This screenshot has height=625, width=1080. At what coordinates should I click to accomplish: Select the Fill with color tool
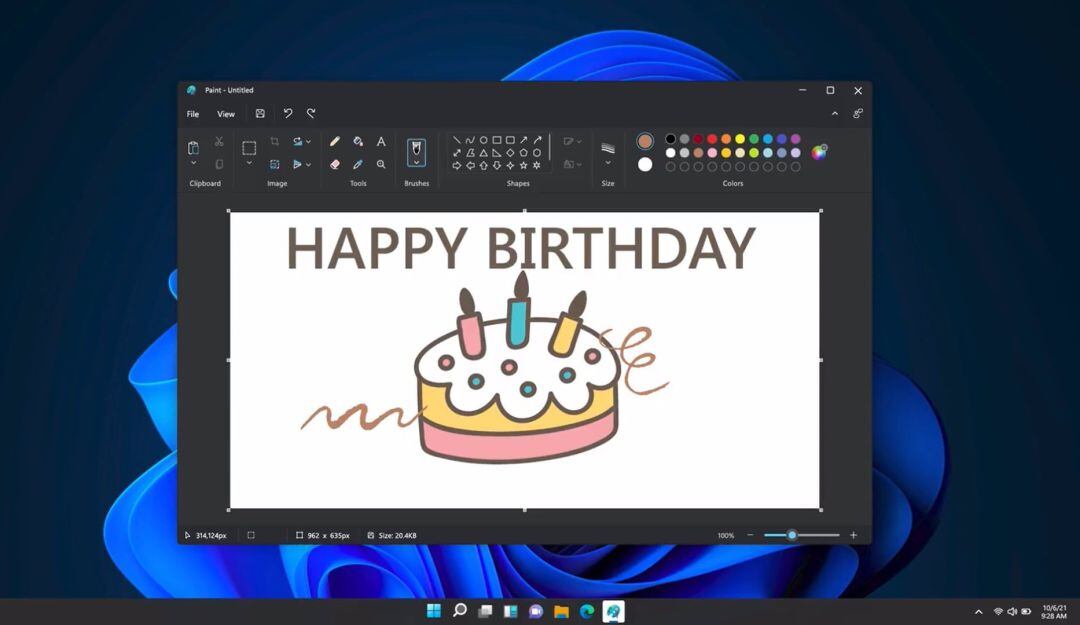(x=356, y=142)
